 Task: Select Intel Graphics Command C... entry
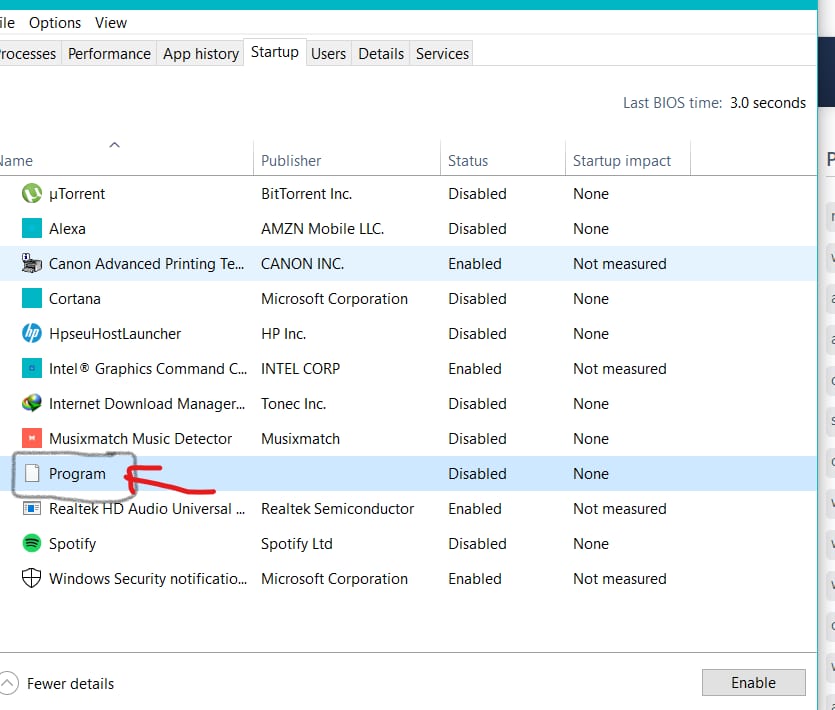point(408,369)
